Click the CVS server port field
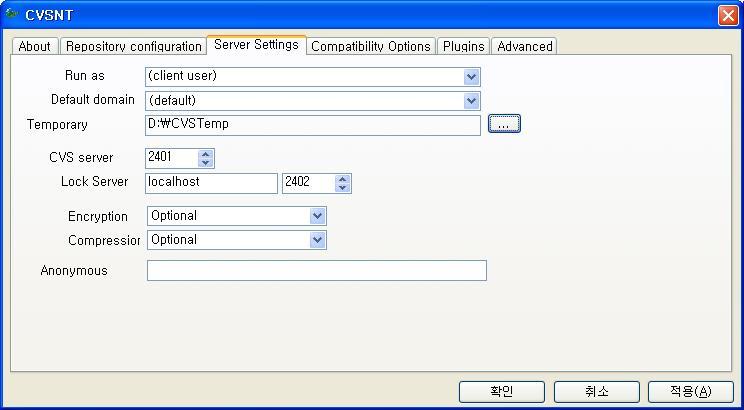The height and width of the screenshot is (410, 744). (172, 158)
